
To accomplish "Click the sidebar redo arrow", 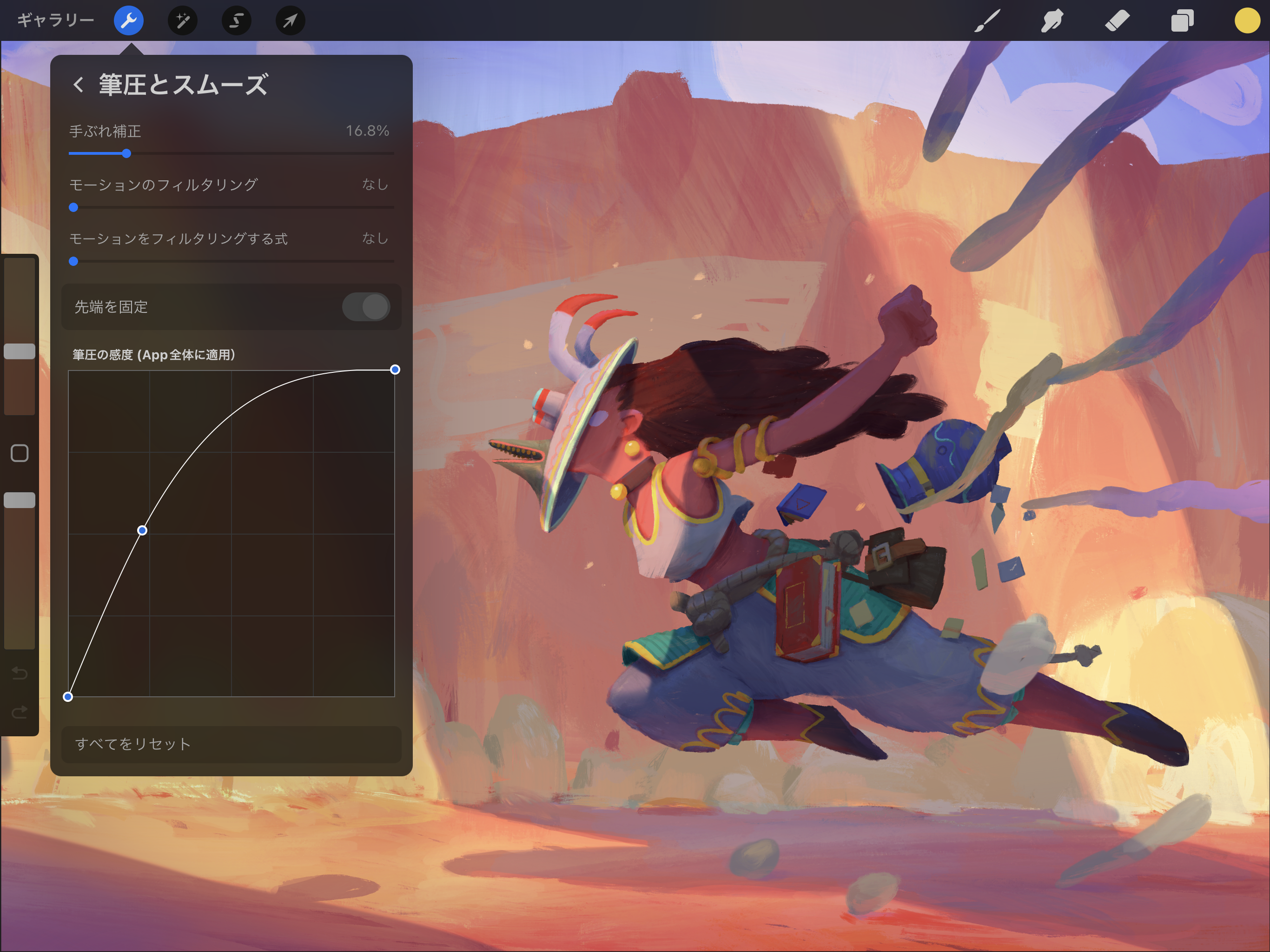I will click(x=20, y=713).
